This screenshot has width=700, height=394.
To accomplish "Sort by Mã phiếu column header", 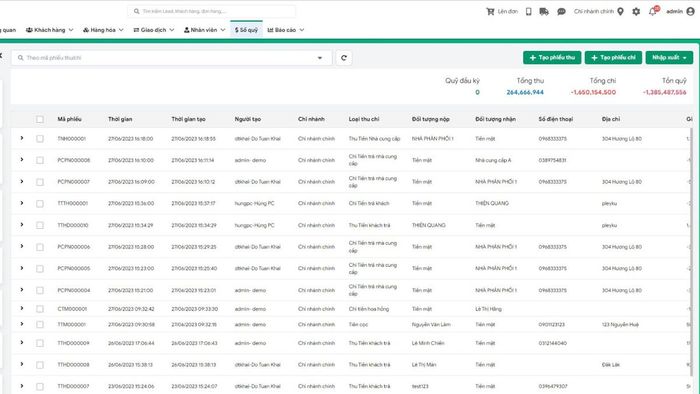I will 69,119.
